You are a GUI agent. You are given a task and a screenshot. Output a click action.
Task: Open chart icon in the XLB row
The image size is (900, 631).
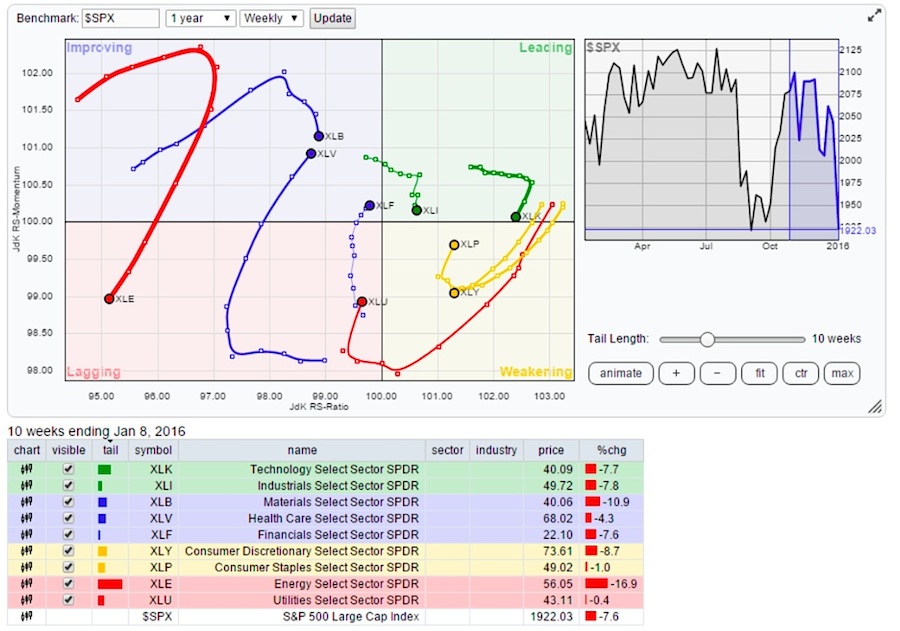26,502
